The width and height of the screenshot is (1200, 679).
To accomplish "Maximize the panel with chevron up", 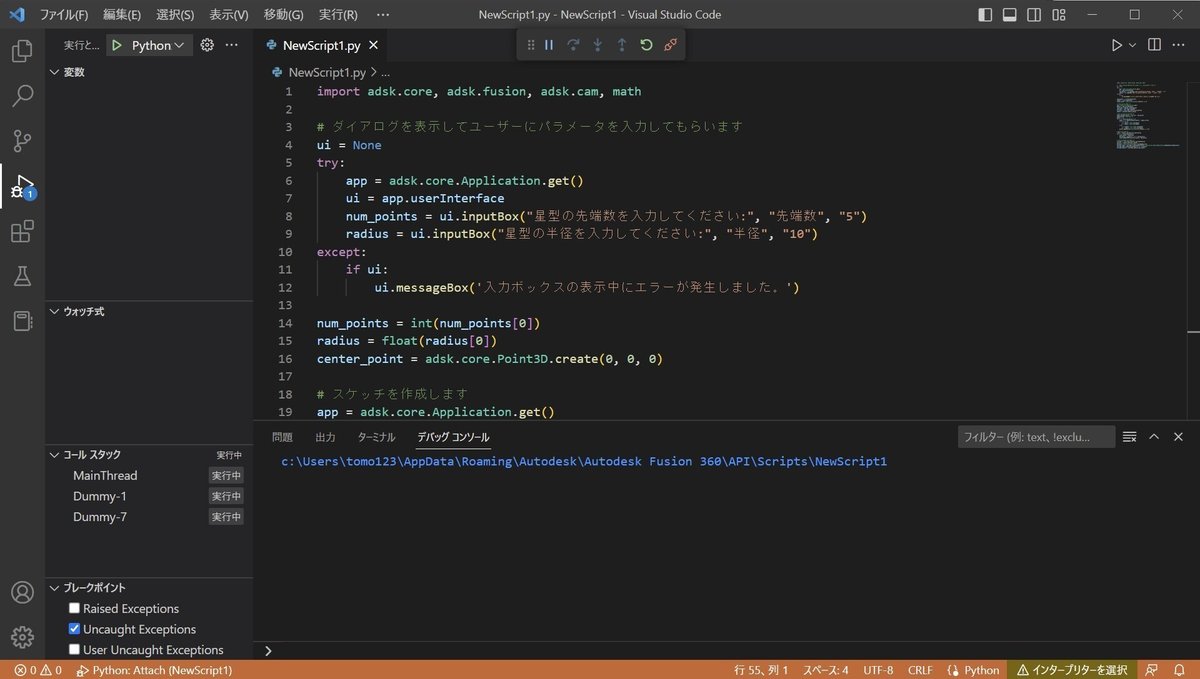I will click(1154, 437).
